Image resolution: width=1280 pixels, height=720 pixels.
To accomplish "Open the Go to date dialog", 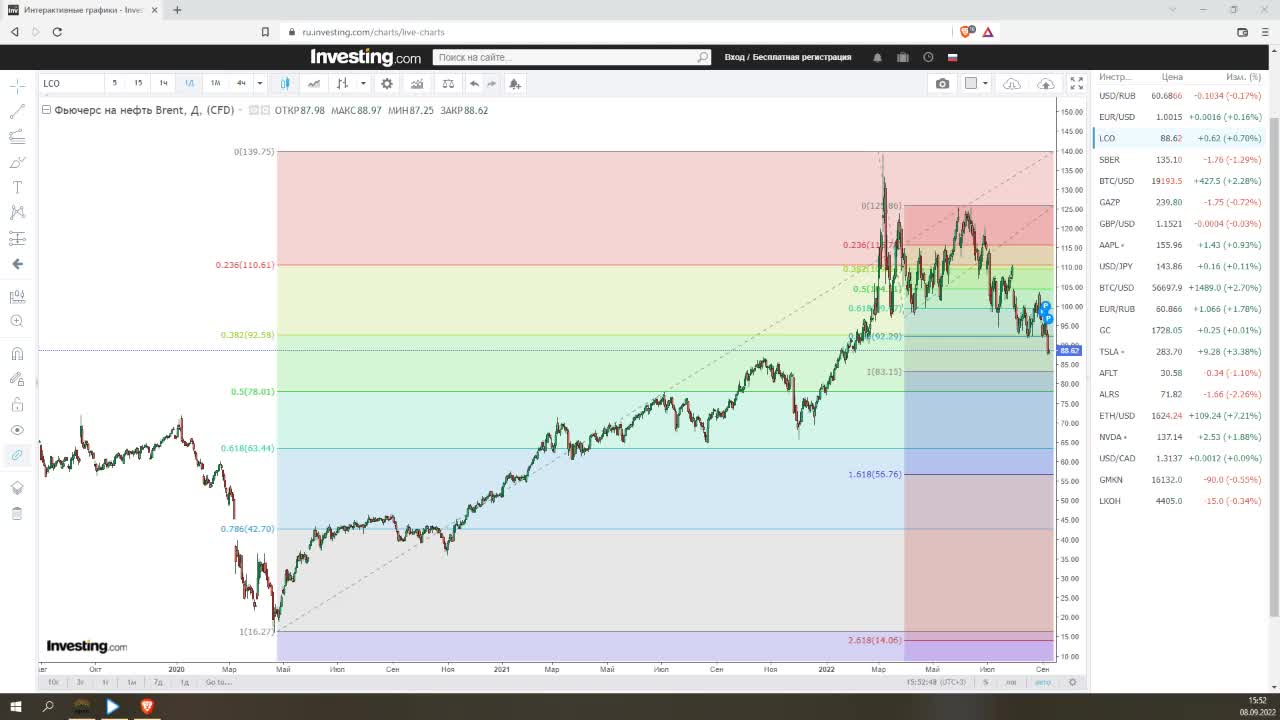I will [218, 682].
